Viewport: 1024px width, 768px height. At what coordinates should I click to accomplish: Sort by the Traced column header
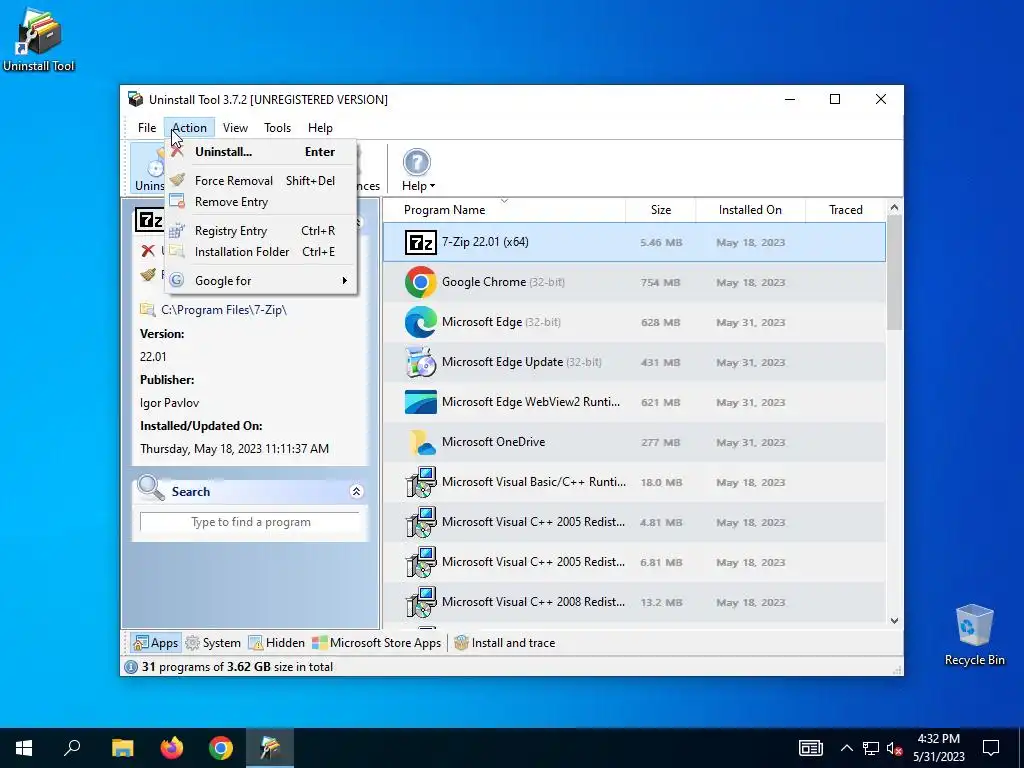click(846, 210)
